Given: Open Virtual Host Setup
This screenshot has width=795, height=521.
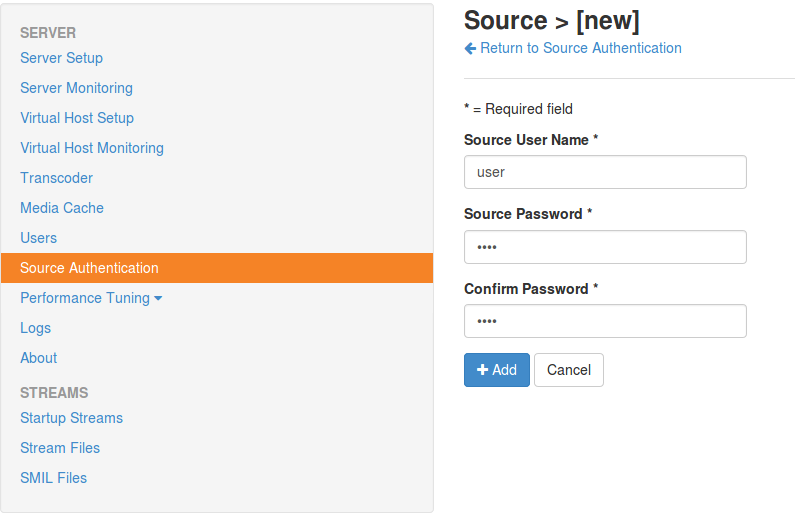Looking at the screenshot, I should [x=77, y=118].
